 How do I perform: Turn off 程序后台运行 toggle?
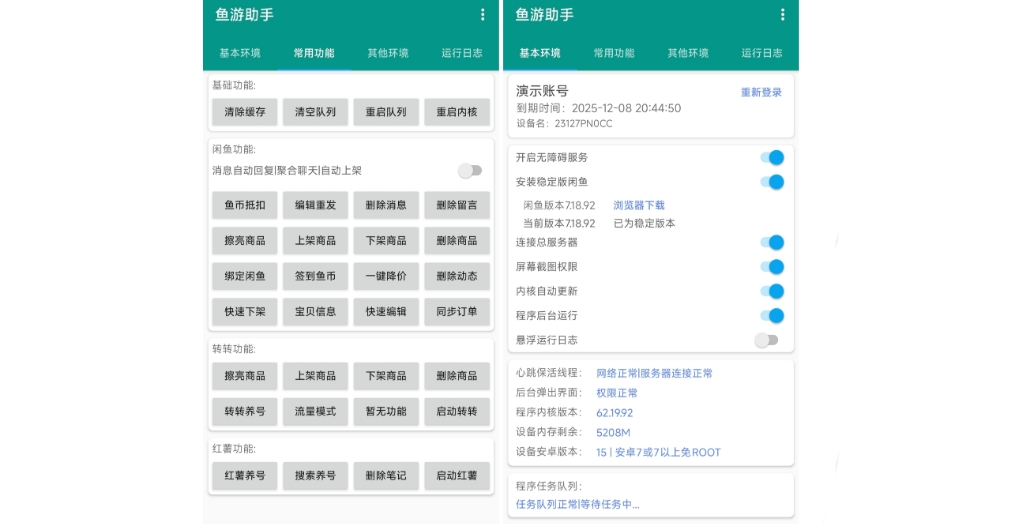tap(771, 316)
